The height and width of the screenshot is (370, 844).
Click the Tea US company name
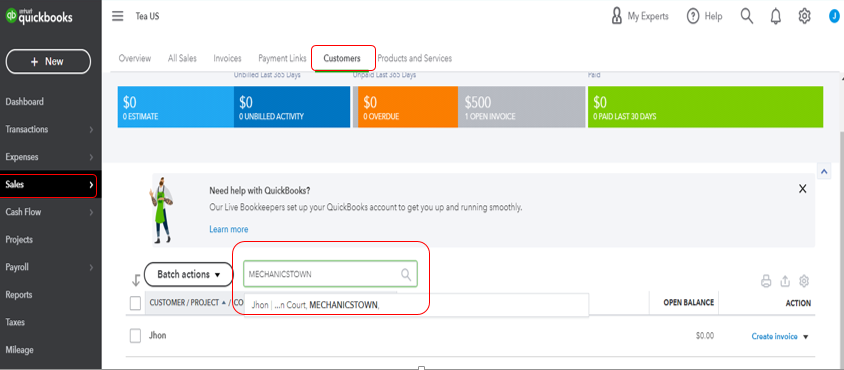point(147,16)
